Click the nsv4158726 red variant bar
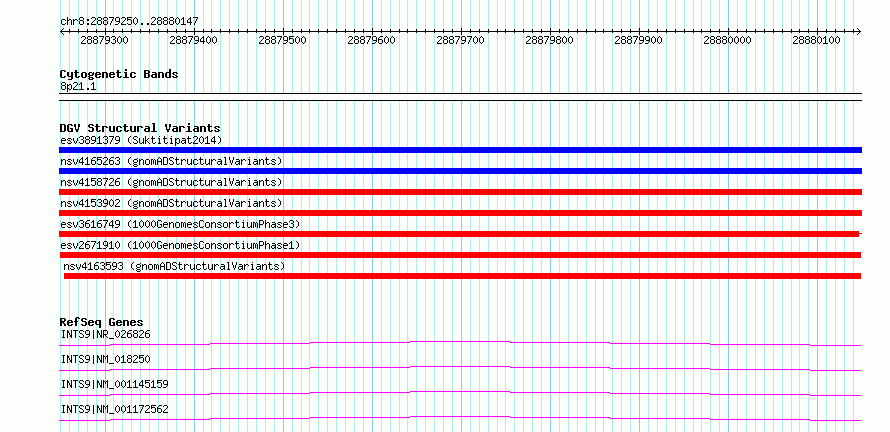 (x=460, y=192)
